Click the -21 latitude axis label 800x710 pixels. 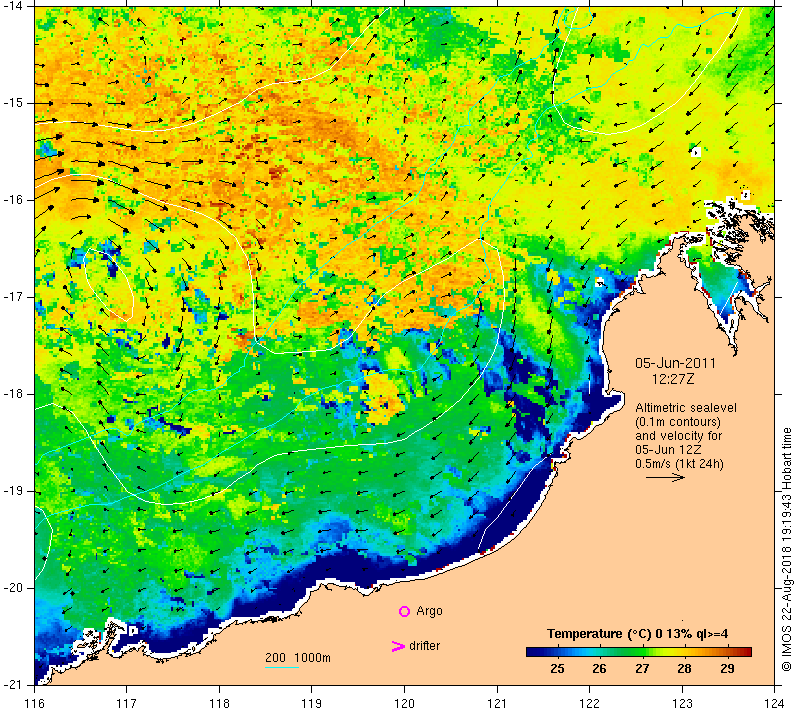[13, 684]
